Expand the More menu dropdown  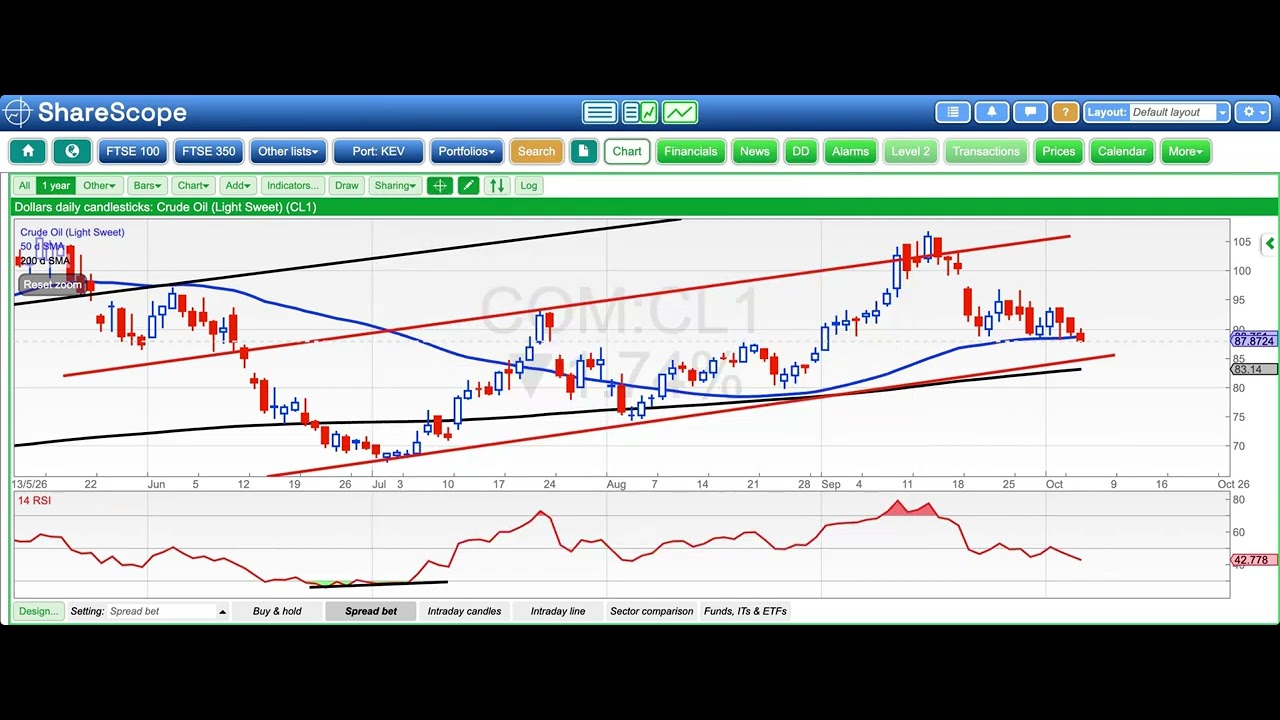coord(1186,151)
